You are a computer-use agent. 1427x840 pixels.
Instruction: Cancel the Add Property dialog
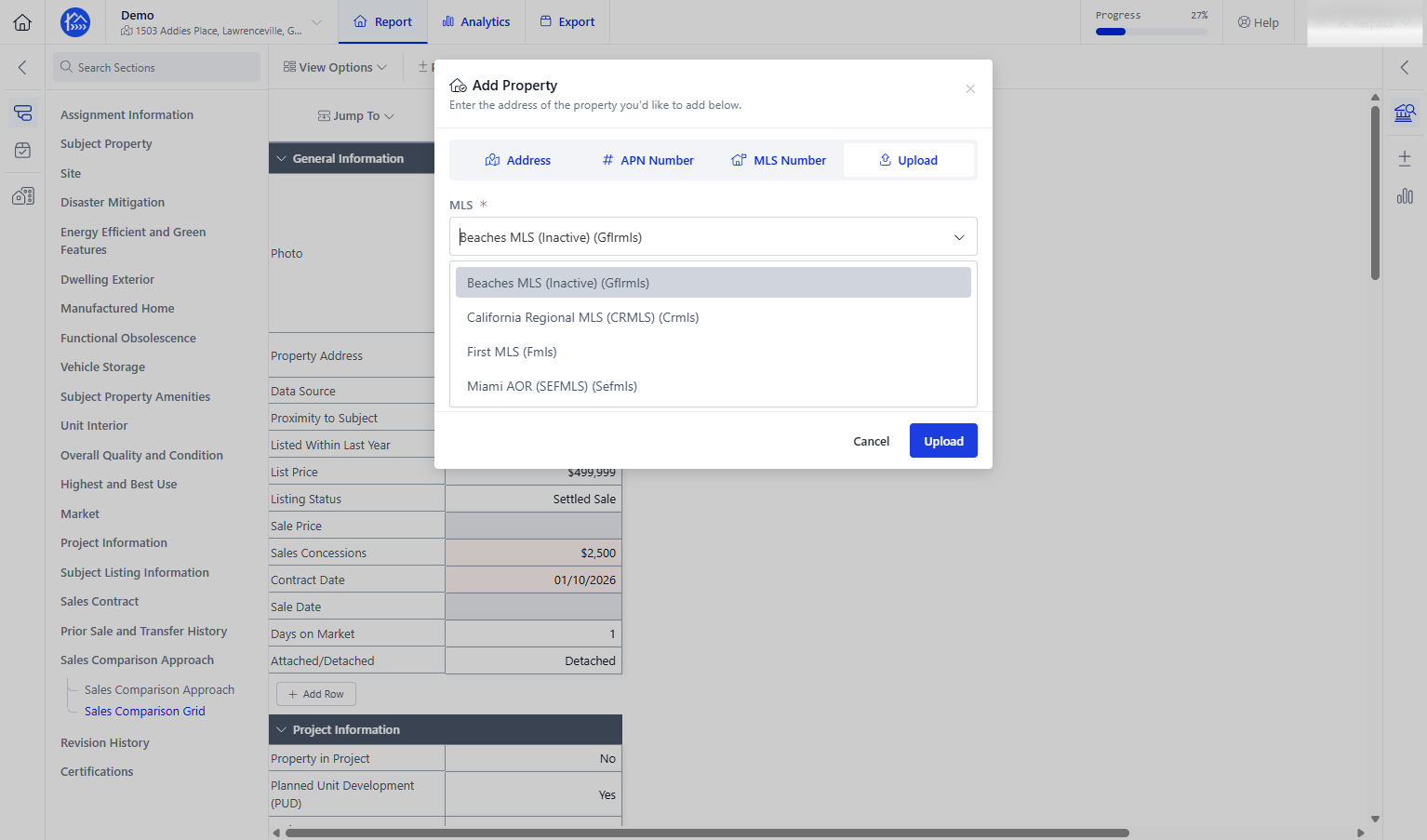872,441
